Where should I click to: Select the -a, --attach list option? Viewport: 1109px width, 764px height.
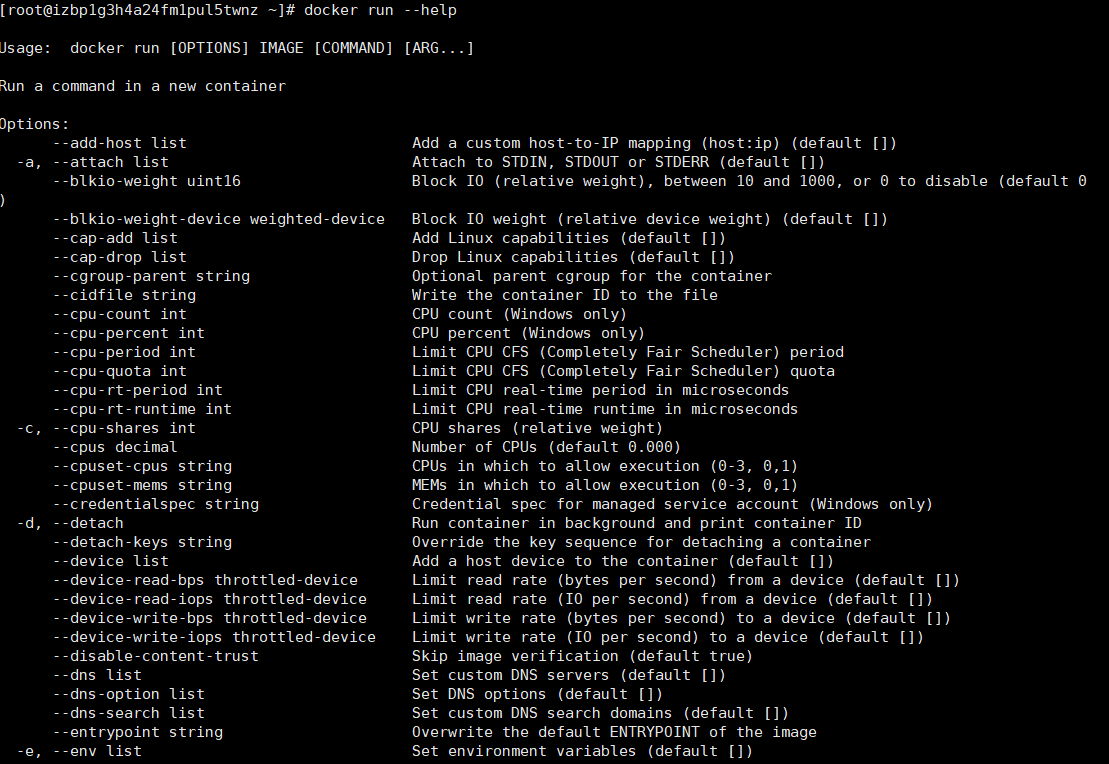click(x=93, y=162)
